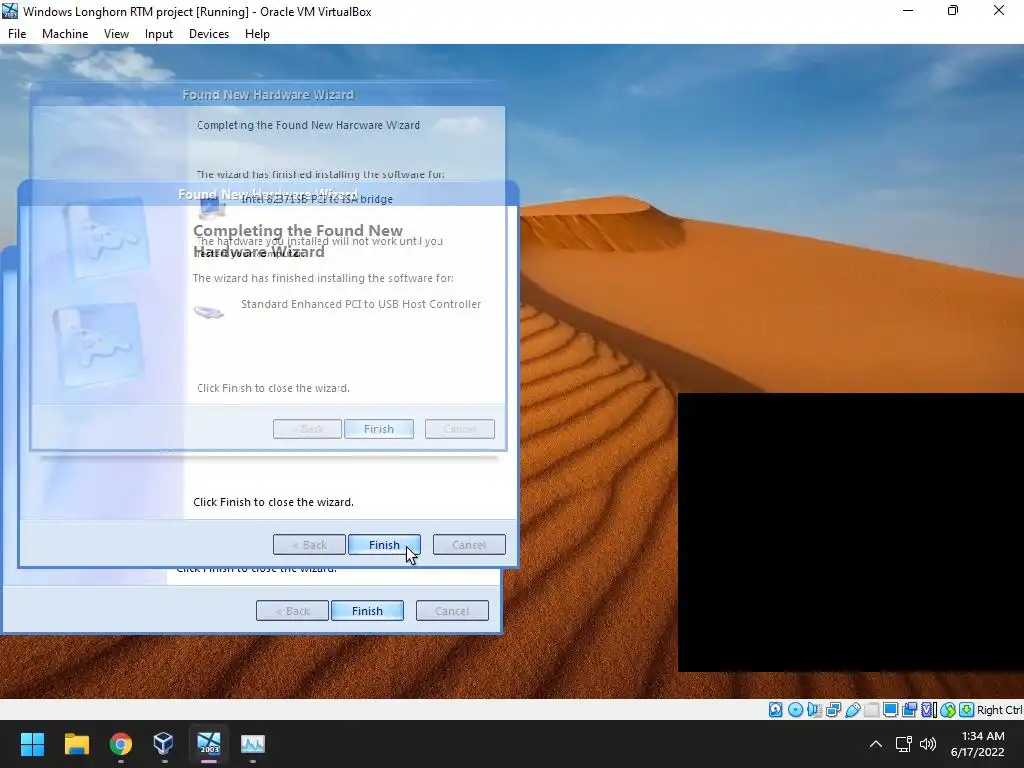This screenshot has height=768, width=1024.
Task: Click Back in the translucent ISA bridge wizard
Action: tap(308, 429)
